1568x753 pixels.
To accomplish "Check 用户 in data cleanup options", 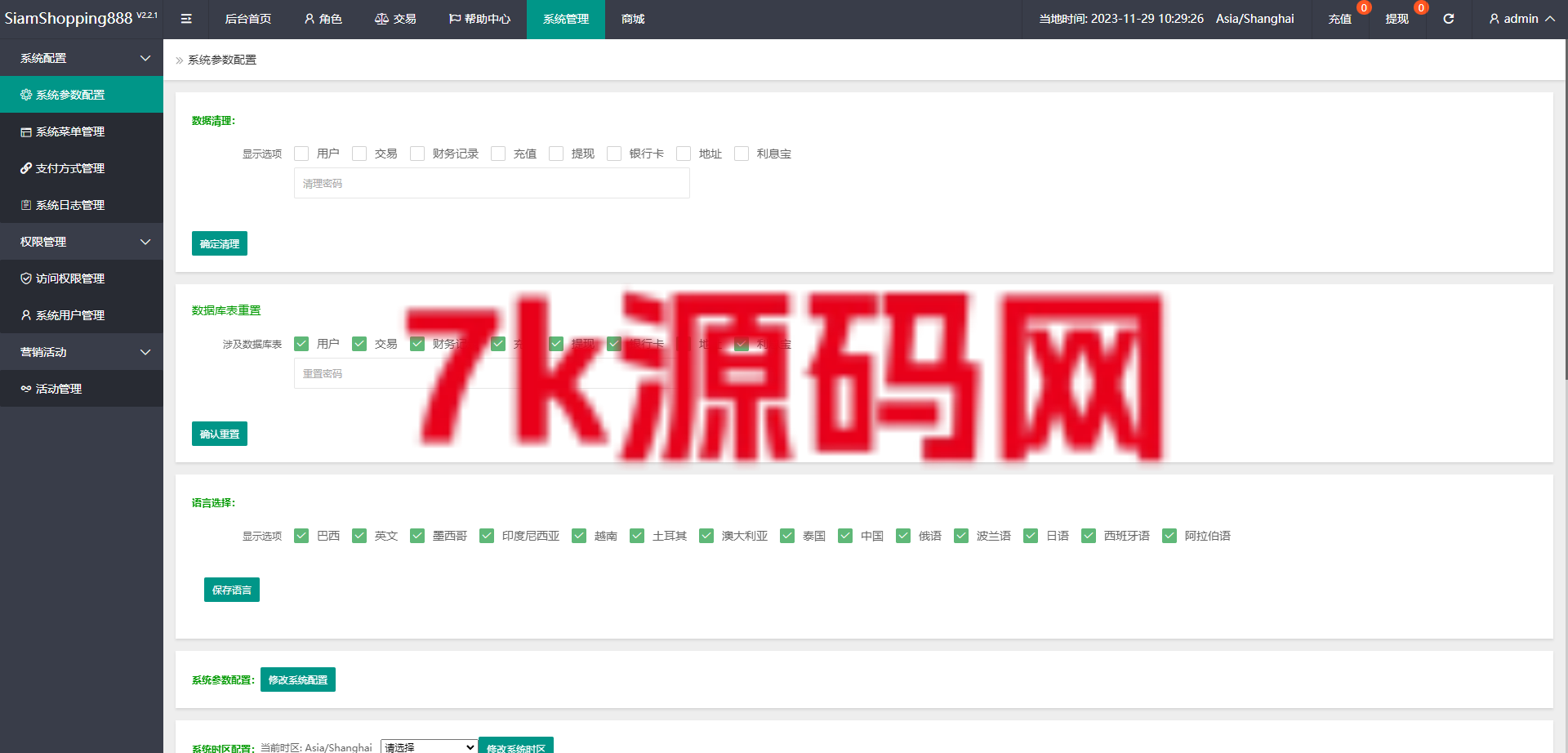I will click(x=301, y=154).
